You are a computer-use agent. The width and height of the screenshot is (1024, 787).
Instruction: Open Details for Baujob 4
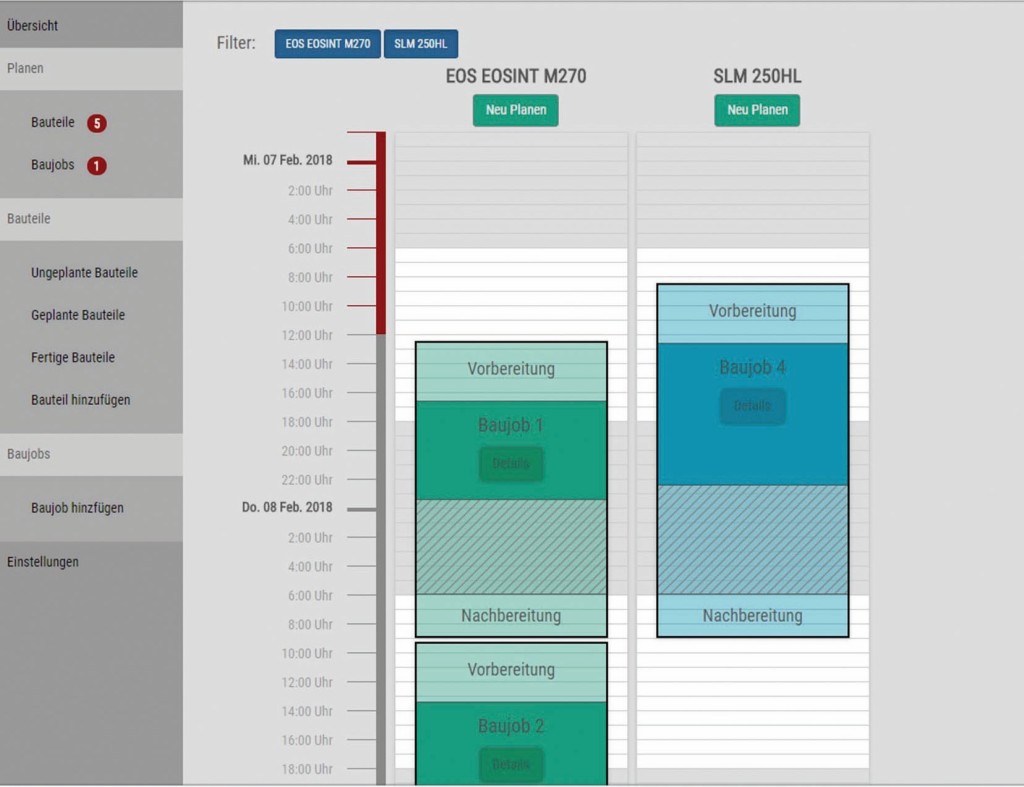(x=752, y=406)
